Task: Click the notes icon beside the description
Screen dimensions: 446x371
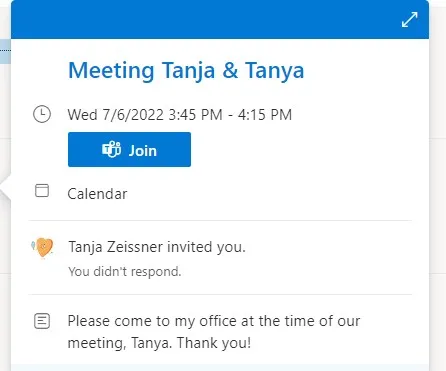Action: pos(42,321)
